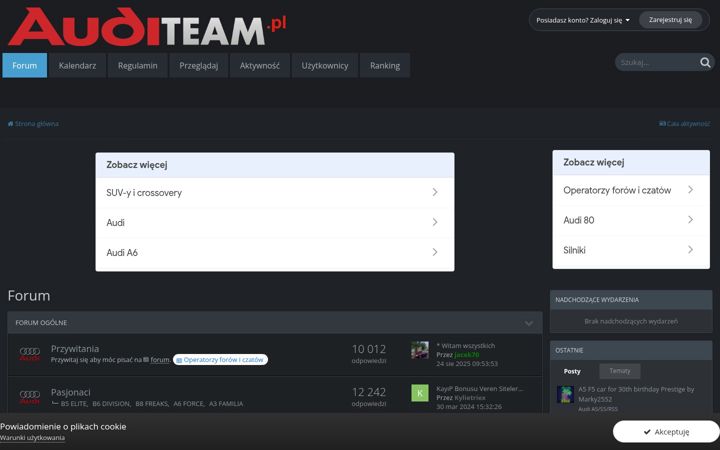Screen dimensions: 720x450
Task: Switch to the Tematy tab
Action: (619, 371)
